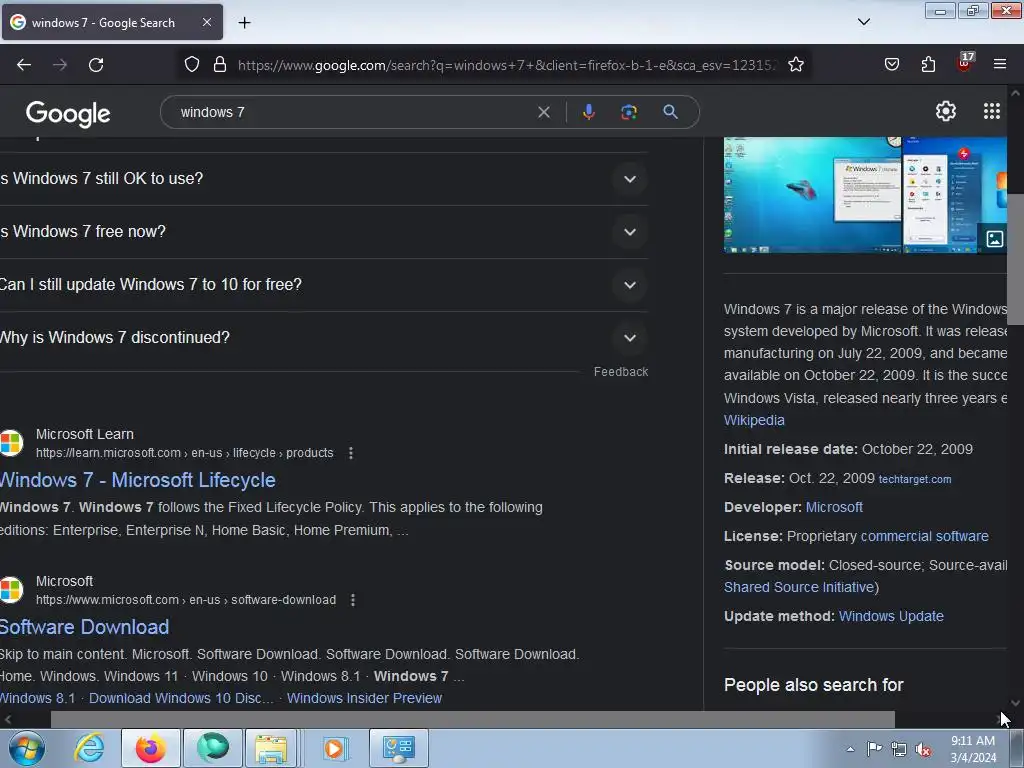Viewport: 1024px width, 768px height.
Task: Close the windows 7 Google Search tab
Action: tap(206, 22)
